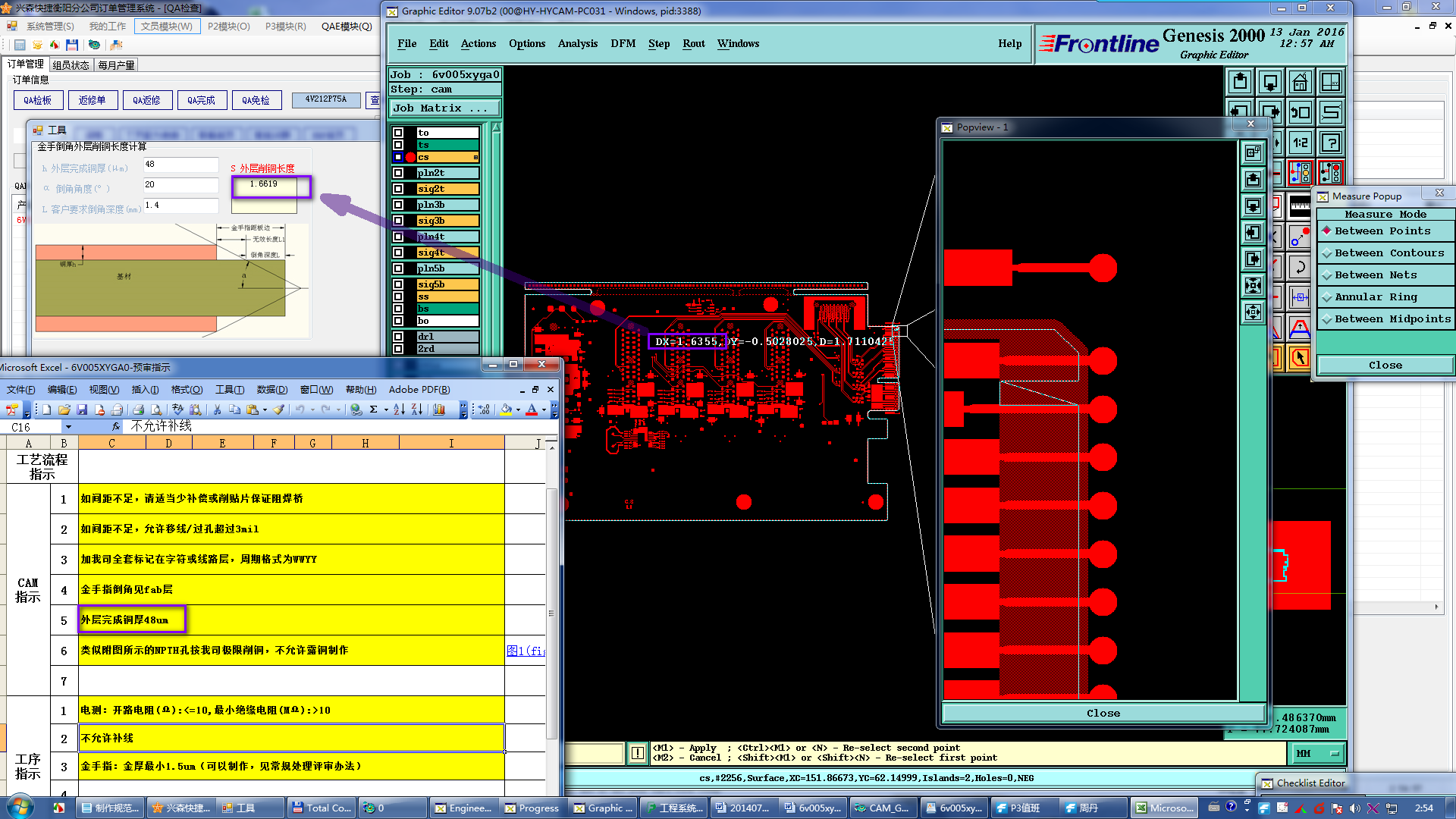The height and width of the screenshot is (819, 1456).
Task: Click the ruler measure tool icon
Action: (1300, 206)
